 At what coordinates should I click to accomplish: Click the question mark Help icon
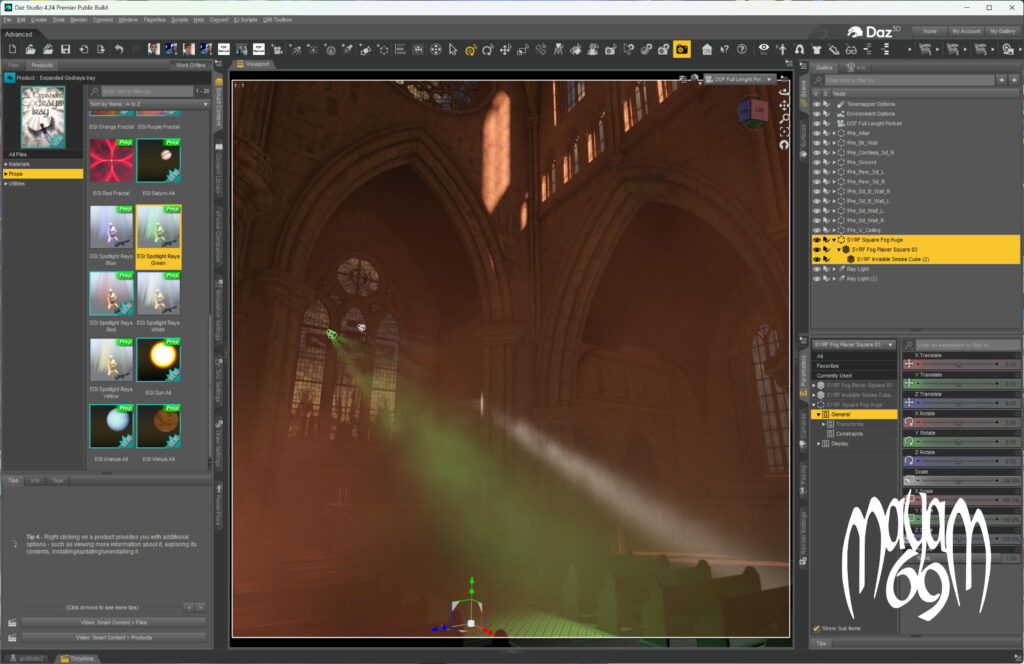coord(742,50)
